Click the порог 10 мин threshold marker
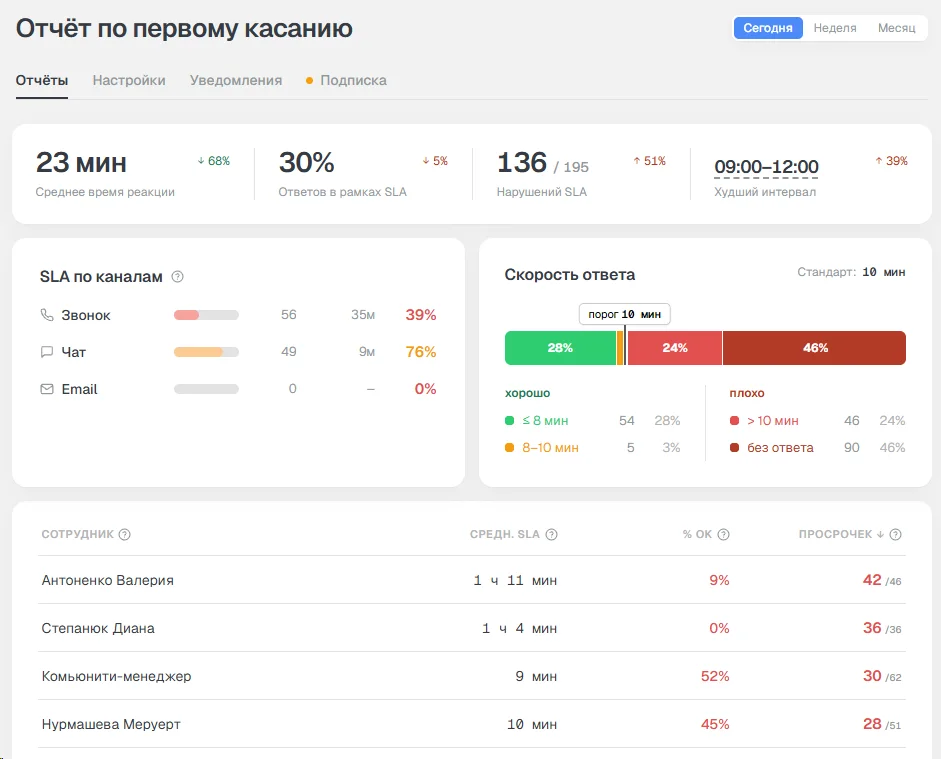941x759 pixels. [x=624, y=314]
